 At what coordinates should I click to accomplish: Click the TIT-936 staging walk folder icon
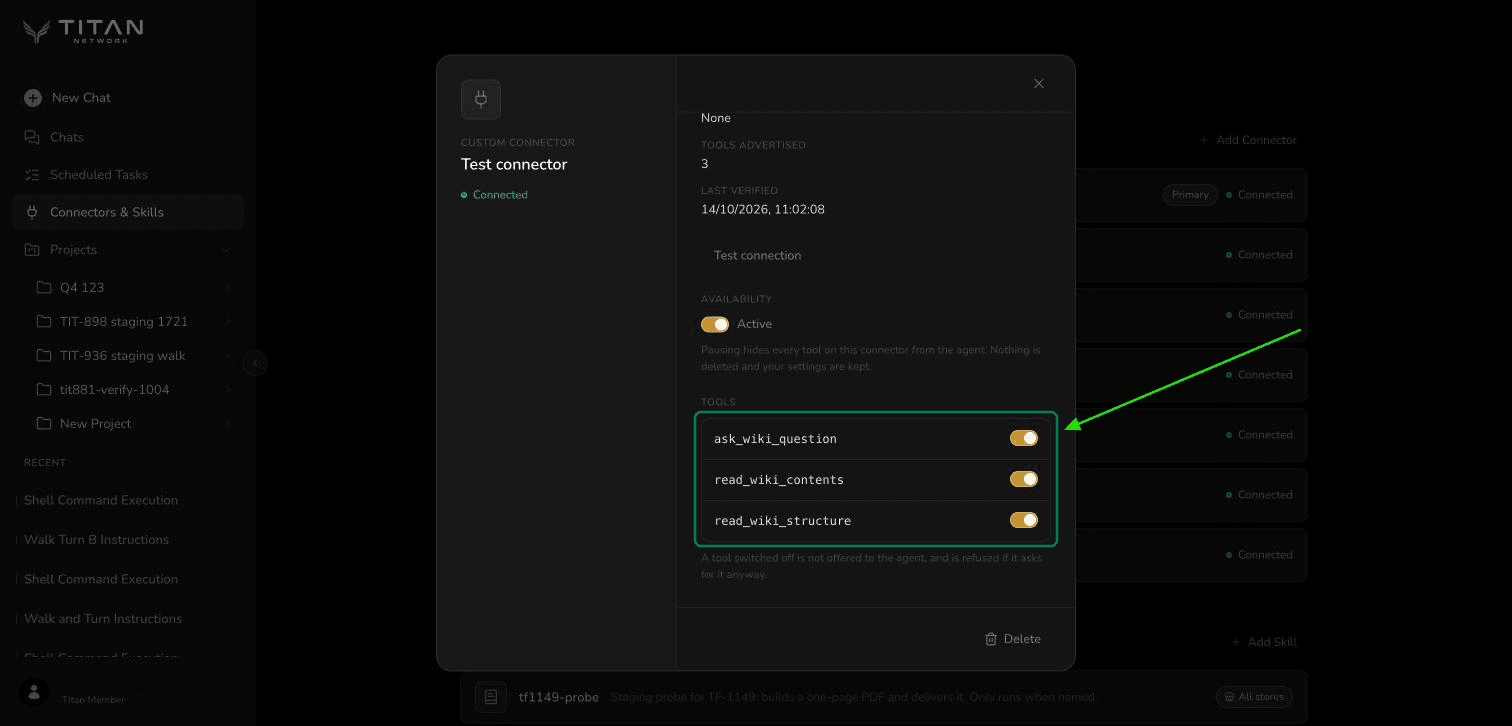coord(44,356)
